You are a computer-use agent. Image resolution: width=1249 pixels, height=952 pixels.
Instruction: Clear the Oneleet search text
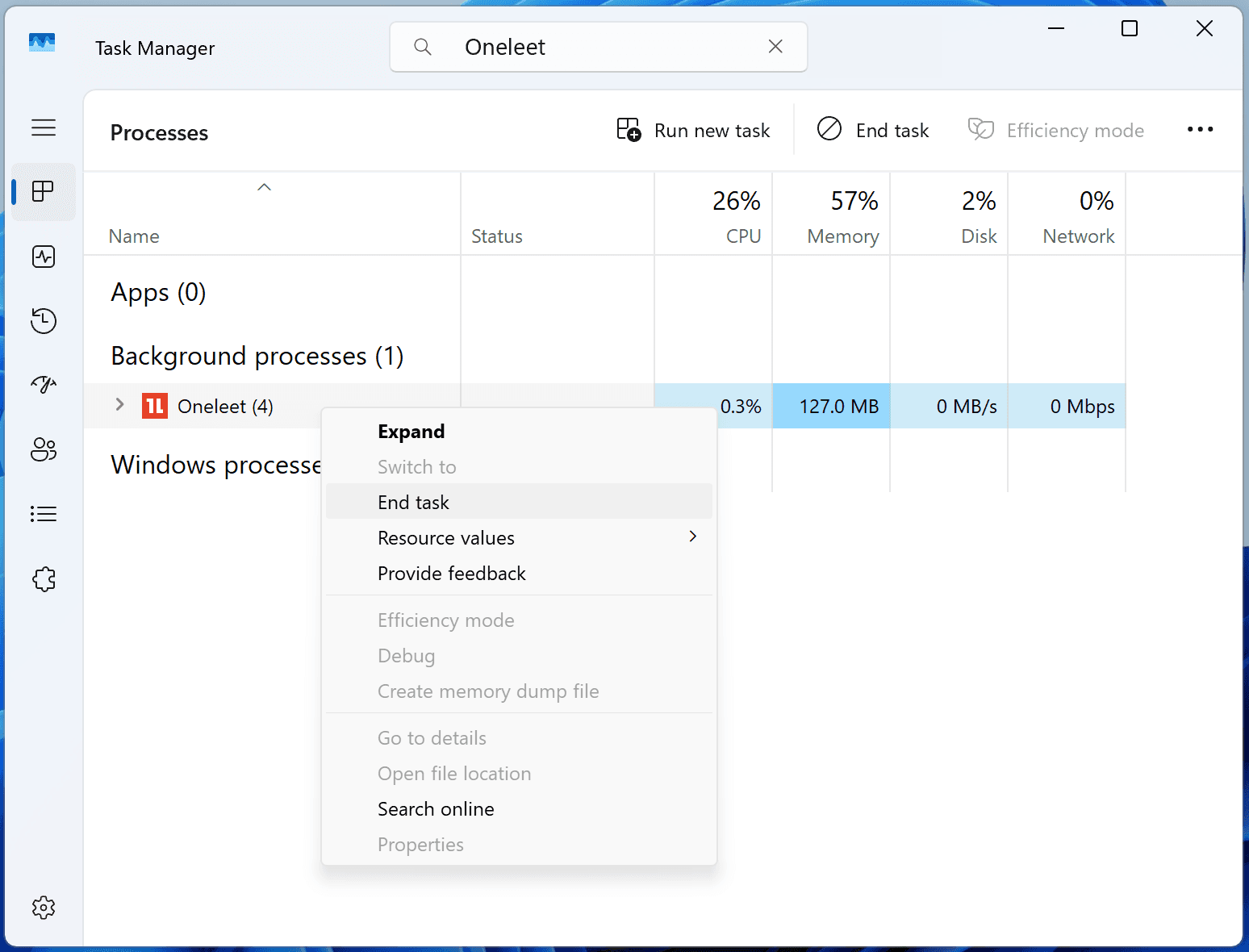pyautogui.click(x=775, y=47)
